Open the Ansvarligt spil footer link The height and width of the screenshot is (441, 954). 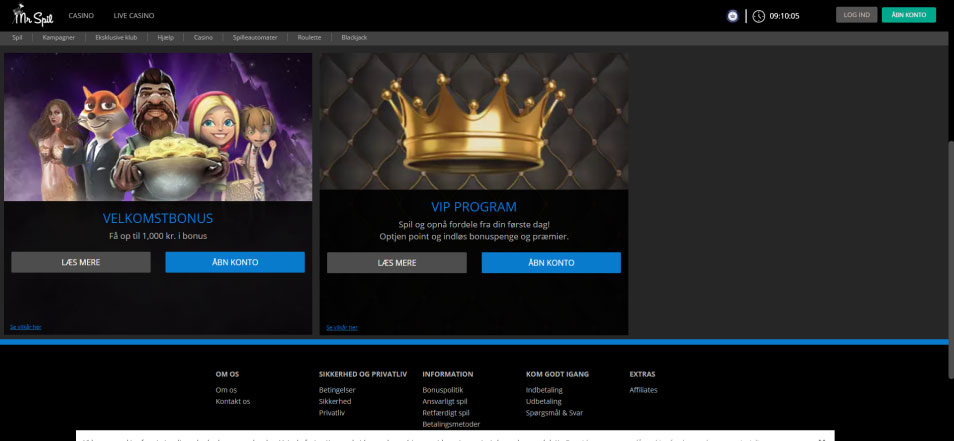pyautogui.click(x=445, y=401)
